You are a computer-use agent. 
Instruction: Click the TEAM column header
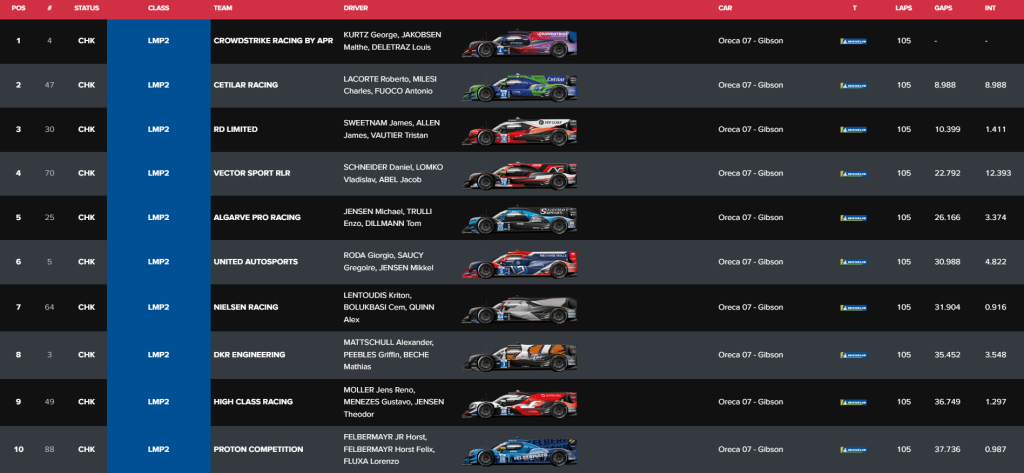click(223, 8)
